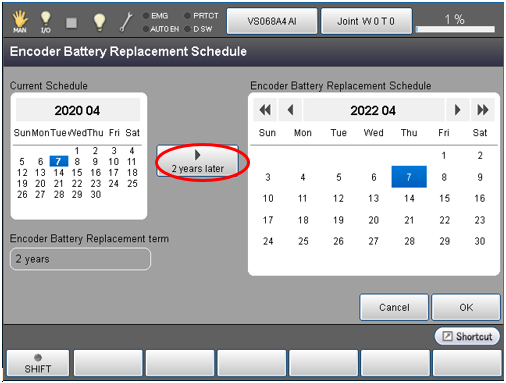Select day 2 in 2022 04 calendar

coord(480,155)
